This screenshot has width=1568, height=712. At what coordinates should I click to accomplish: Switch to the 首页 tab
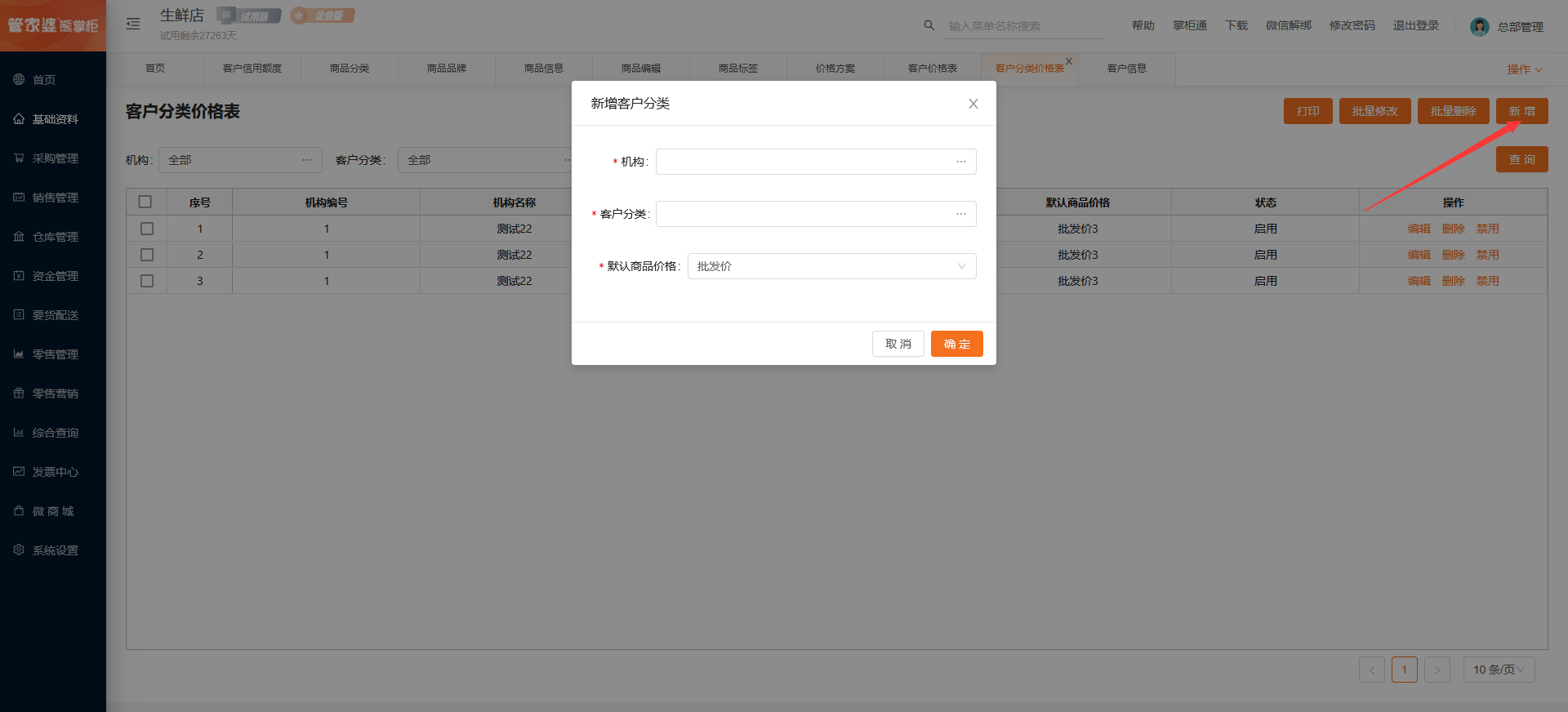[155, 69]
